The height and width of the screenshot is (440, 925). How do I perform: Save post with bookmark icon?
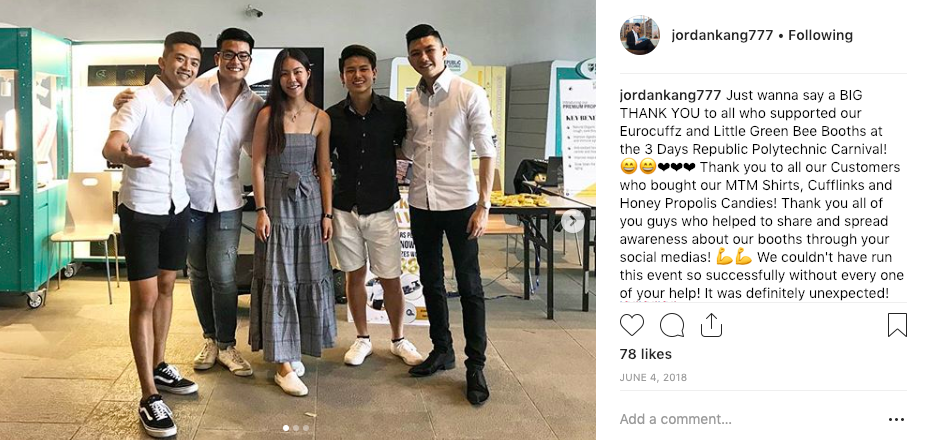(x=897, y=325)
